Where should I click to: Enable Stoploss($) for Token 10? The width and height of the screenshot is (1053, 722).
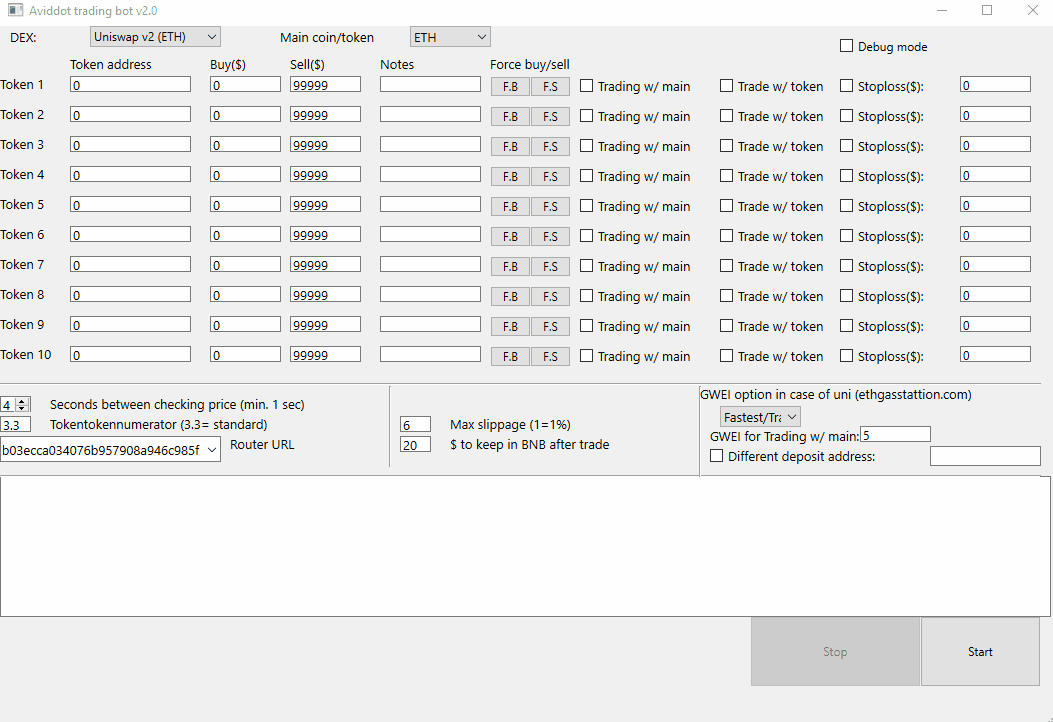(846, 356)
